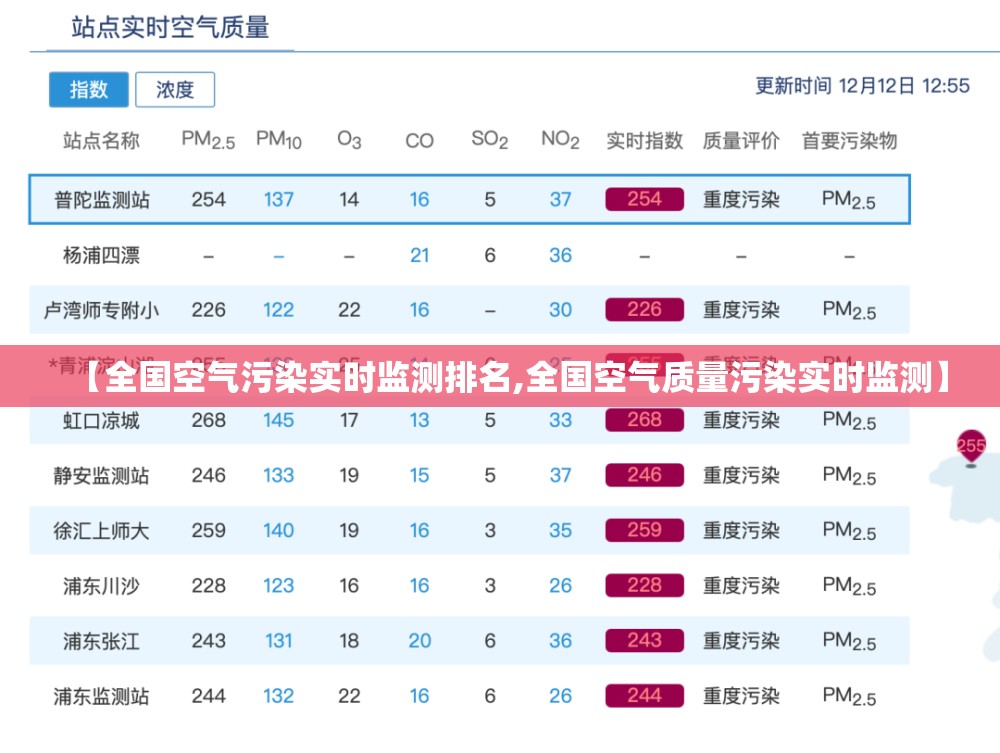Image resolution: width=1000 pixels, height=753 pixels.
Task: Click PM10 value 133 for 静安监测站
Action: [x=279, y=475]
